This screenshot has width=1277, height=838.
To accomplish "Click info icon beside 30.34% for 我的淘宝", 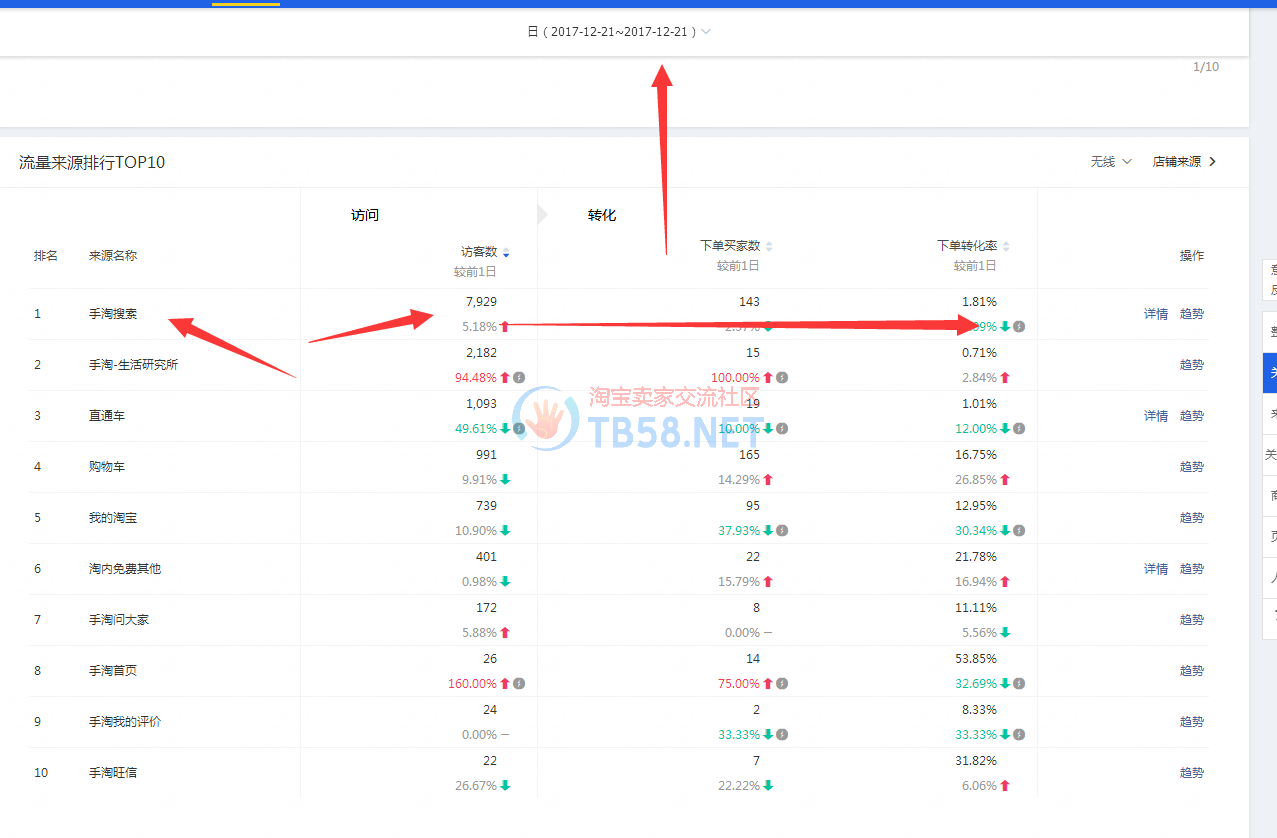I will (1018, 530).
